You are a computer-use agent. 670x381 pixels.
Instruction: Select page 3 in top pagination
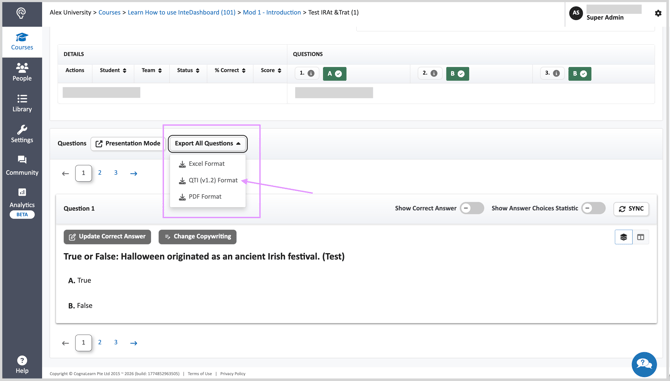click(x=116, y=173)
